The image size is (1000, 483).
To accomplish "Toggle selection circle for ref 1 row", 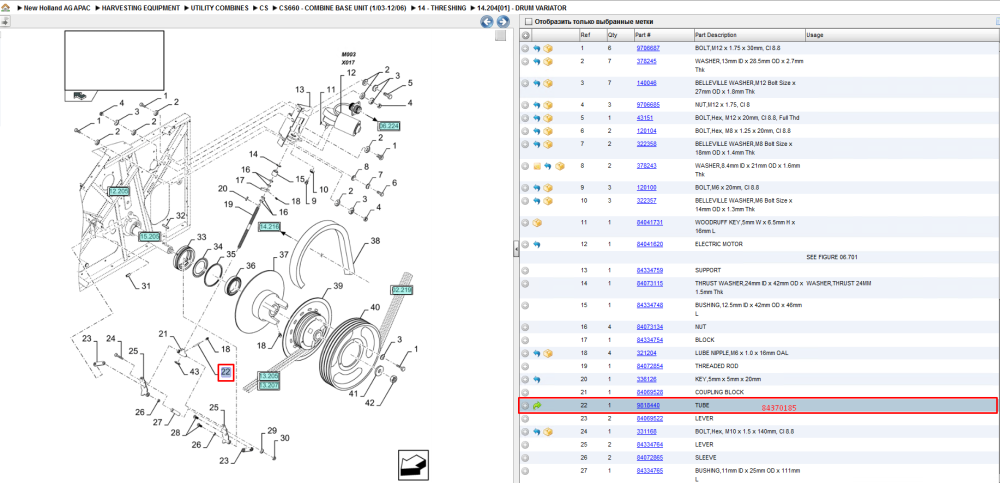I will pyautogui.click(x=525, y=48).
